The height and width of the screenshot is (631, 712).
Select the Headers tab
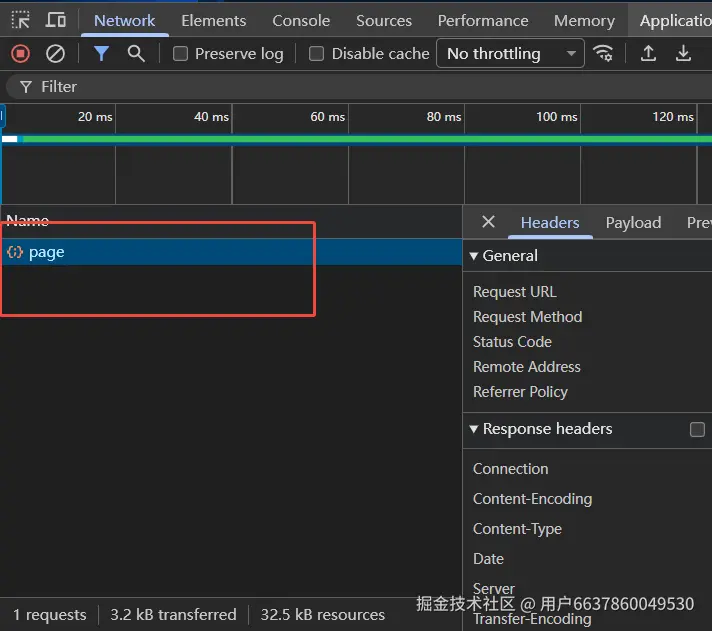[x=550, y=222]
